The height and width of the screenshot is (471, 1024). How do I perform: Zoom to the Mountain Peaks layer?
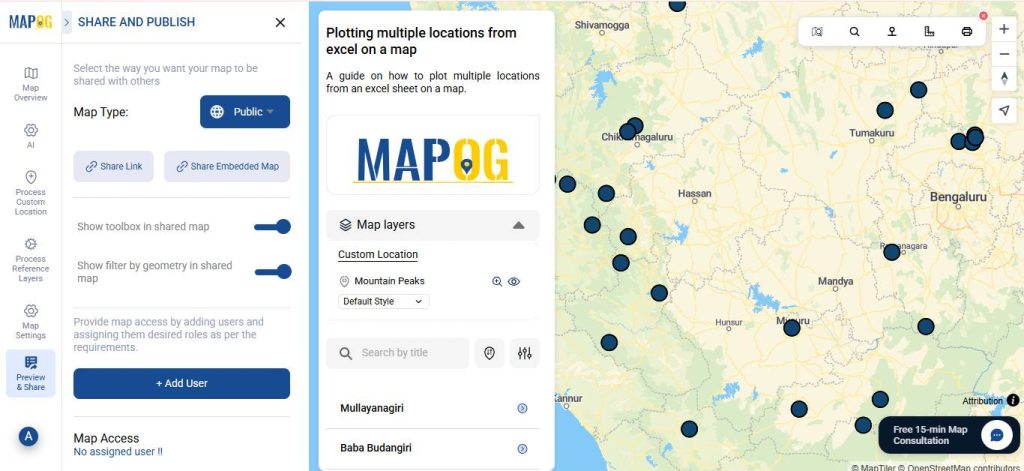pyautogui.click(x=497, y=282)
